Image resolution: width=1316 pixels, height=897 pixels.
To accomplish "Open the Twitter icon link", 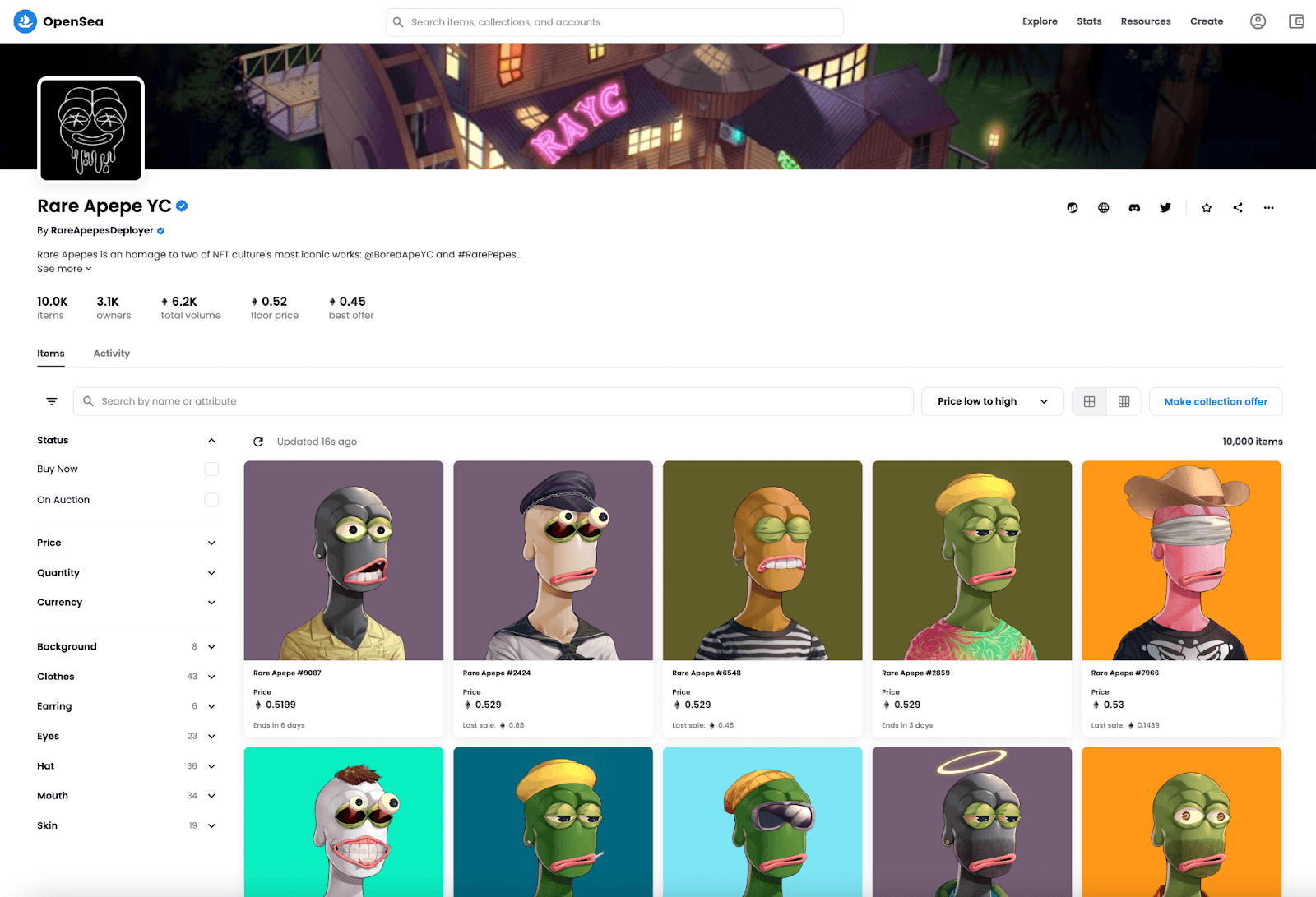I will pos(1165,208).
